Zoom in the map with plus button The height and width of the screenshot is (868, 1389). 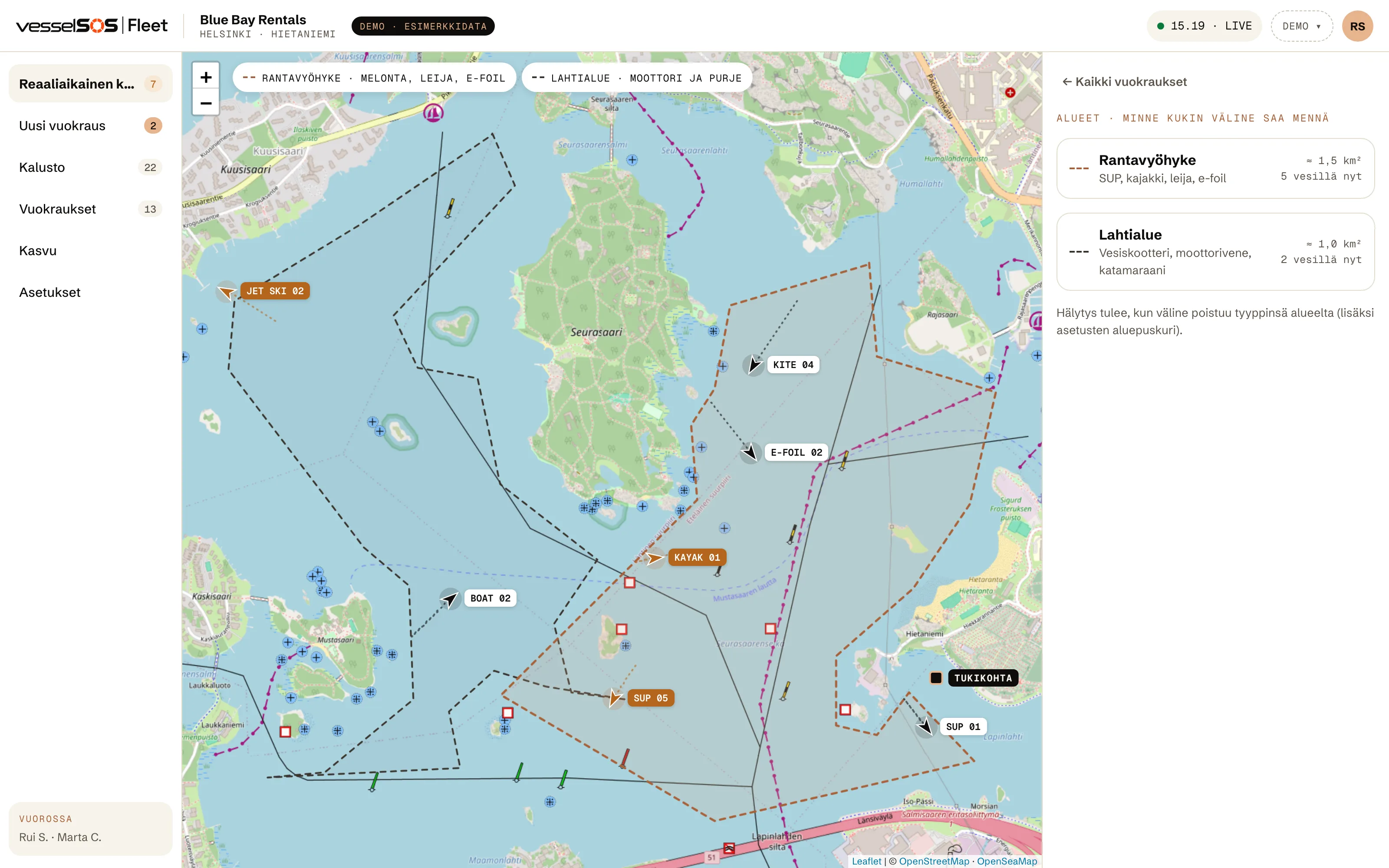[205, 77]
